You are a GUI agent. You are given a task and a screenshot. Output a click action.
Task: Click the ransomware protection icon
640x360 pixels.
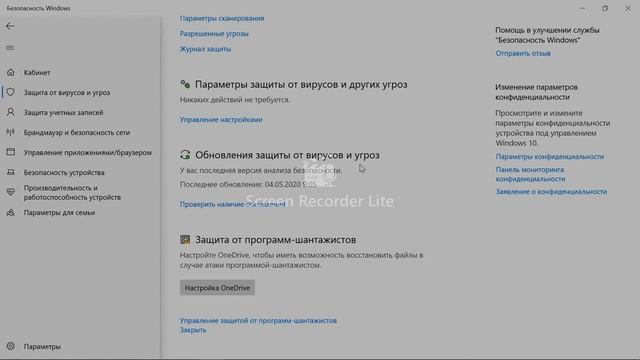point(185,240)
